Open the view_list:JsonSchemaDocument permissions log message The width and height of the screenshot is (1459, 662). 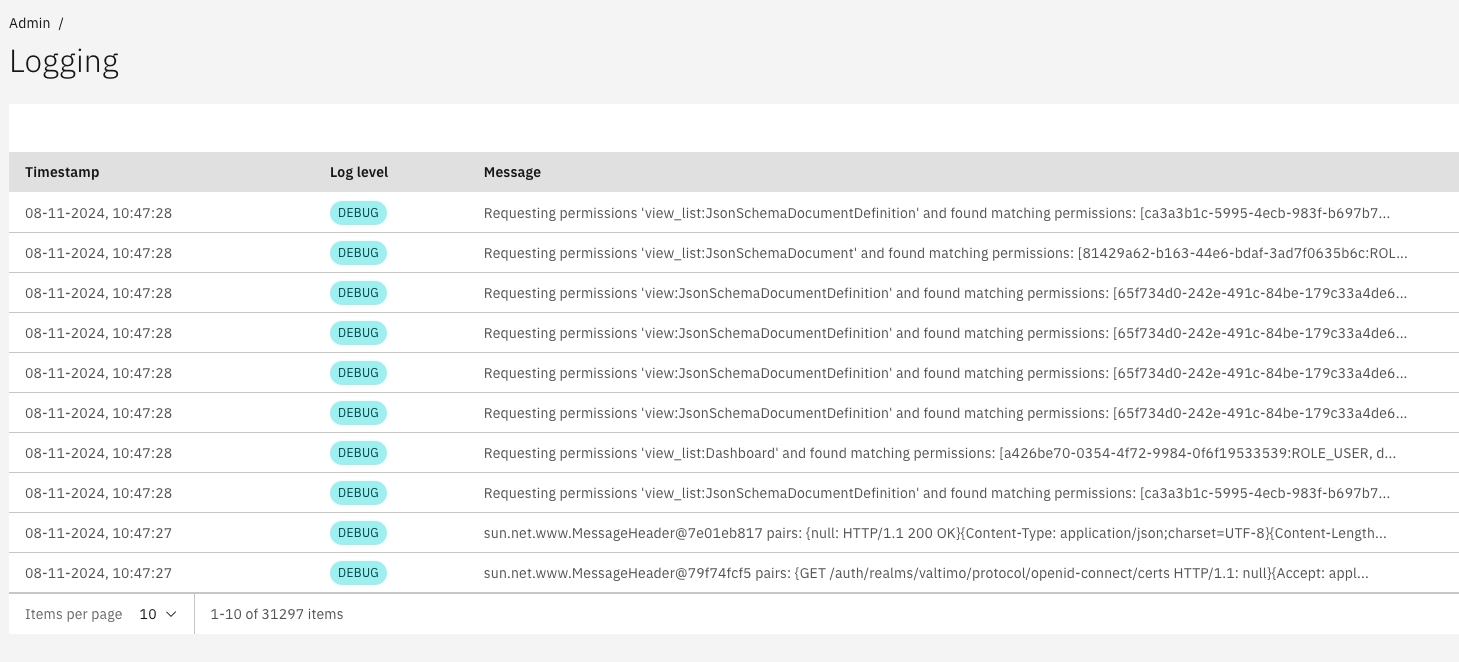[x=945, y=253]
